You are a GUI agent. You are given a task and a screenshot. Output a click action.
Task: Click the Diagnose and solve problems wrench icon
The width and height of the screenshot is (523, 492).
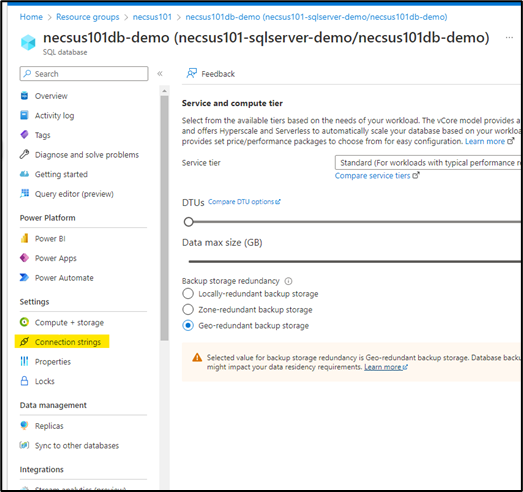[24, 154]
